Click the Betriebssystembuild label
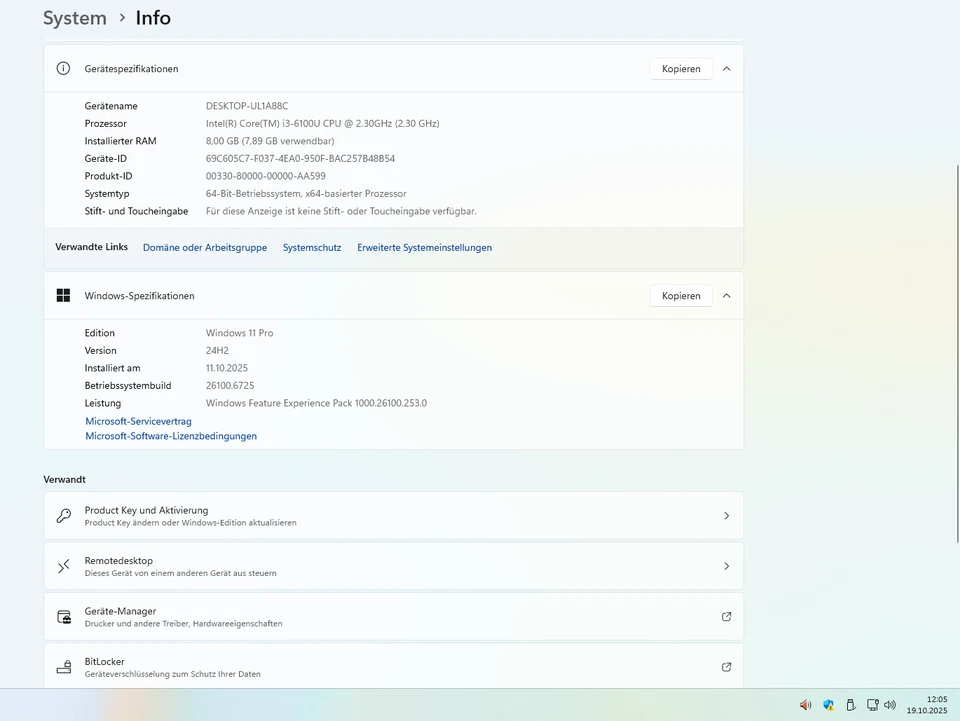 tap(128, 386)
